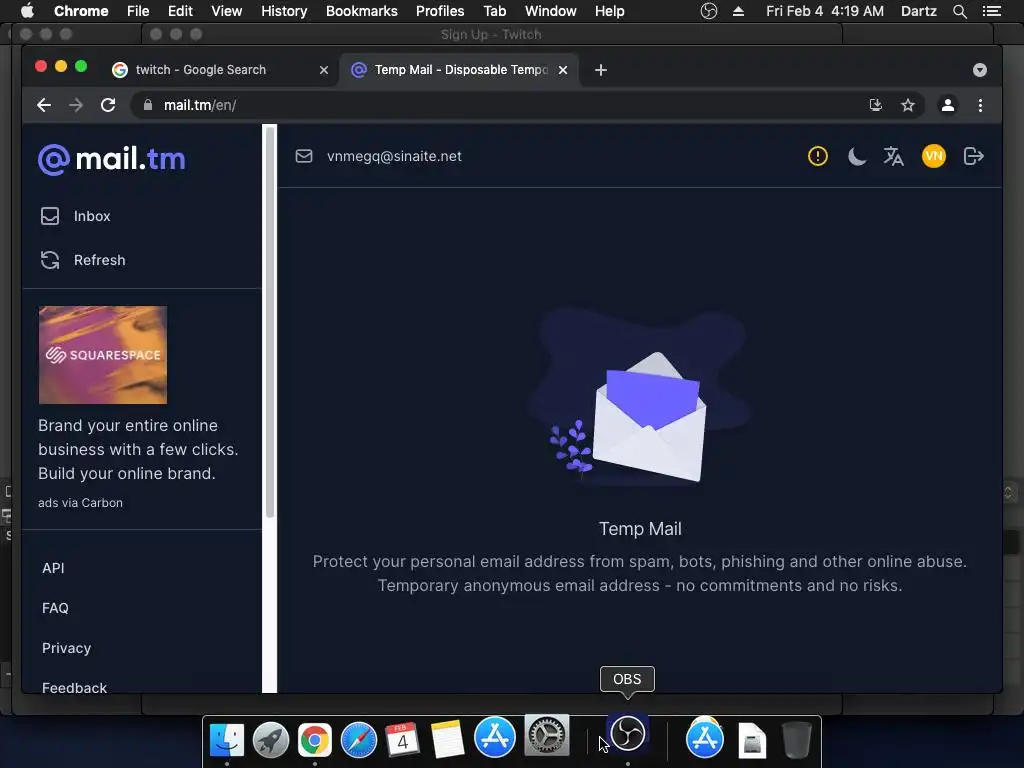The image size is (1024, 768).
Task: Open the Trash in the Dock
Action: [797, 740]
